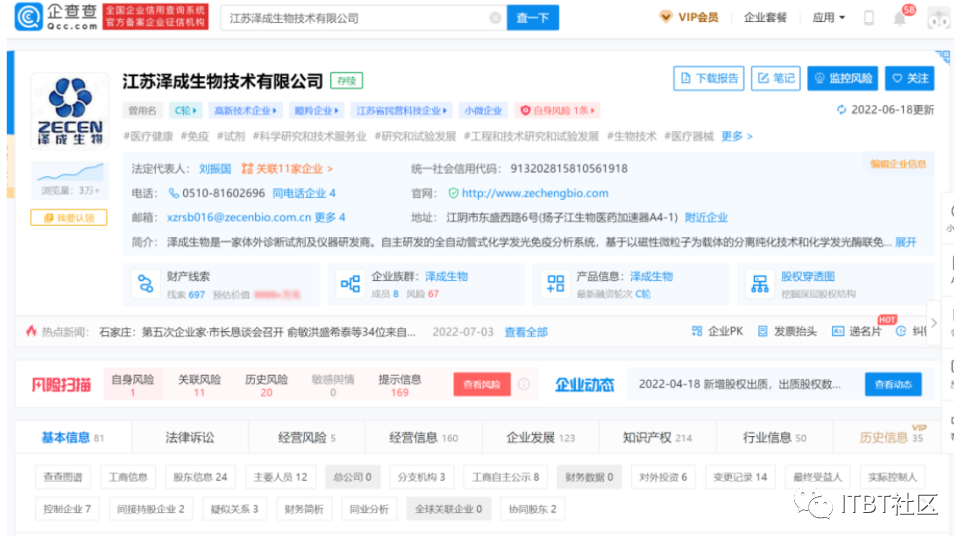Click the refresh icon beside 2022-06-18更新
The image size is (970, 547).
[x=842, y=110]
